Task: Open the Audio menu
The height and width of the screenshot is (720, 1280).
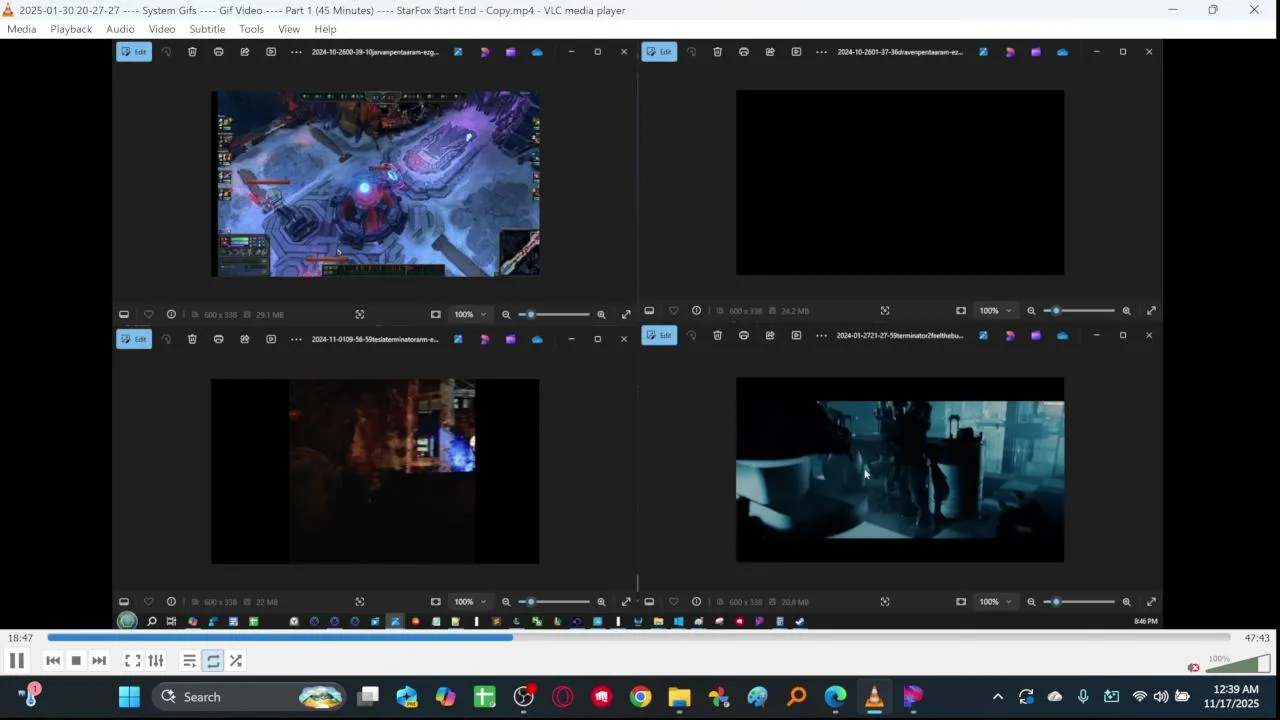Action: point(120,29)
